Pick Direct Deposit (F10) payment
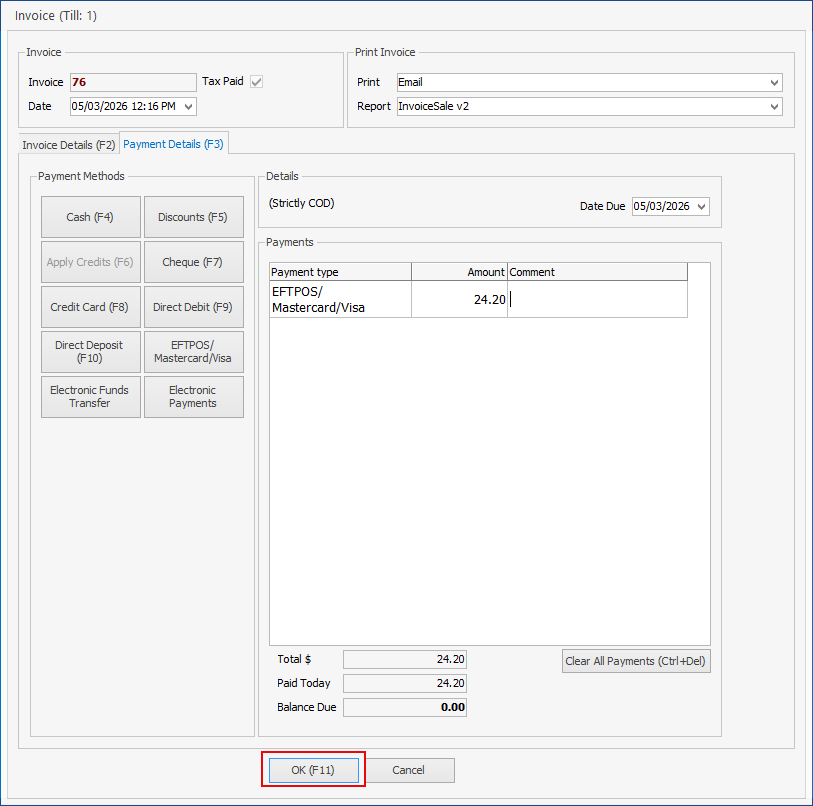 [x=90, y=352]
